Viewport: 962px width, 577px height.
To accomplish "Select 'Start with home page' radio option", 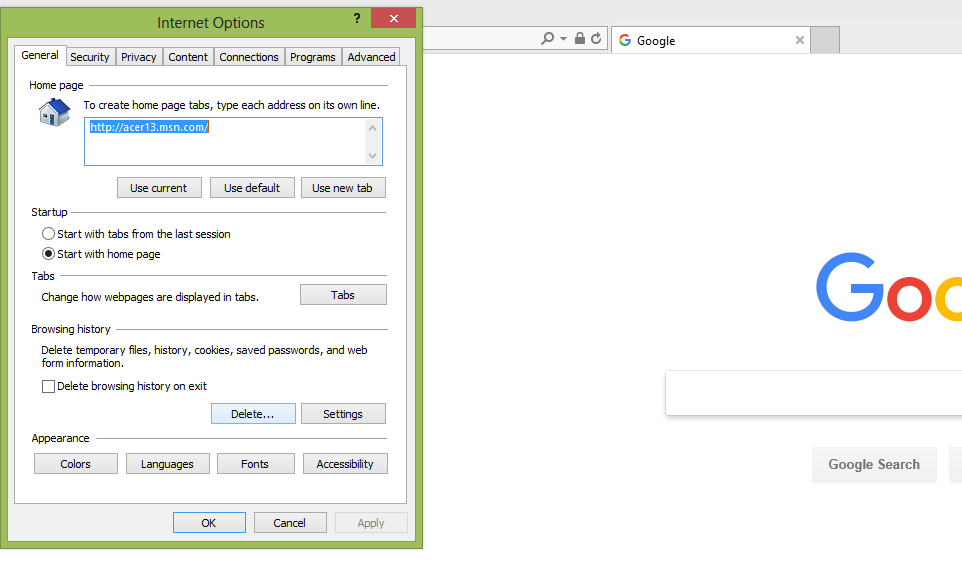I will pyautogui.click(x=48, y=254).
